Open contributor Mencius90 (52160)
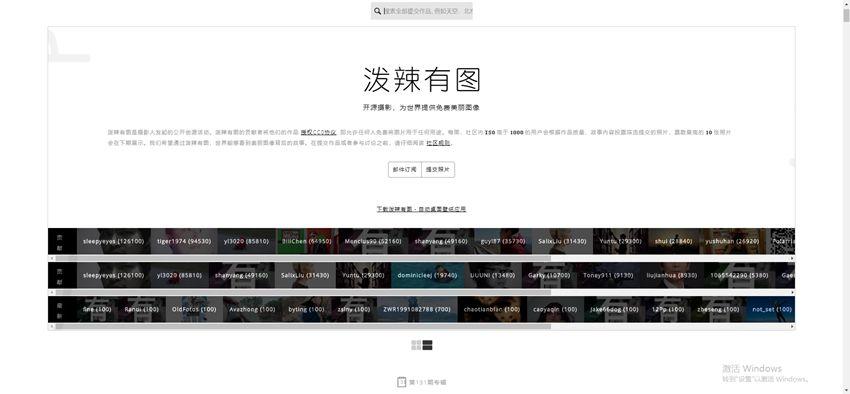Screen dimensions: 850x394 [x=373, y=241]
